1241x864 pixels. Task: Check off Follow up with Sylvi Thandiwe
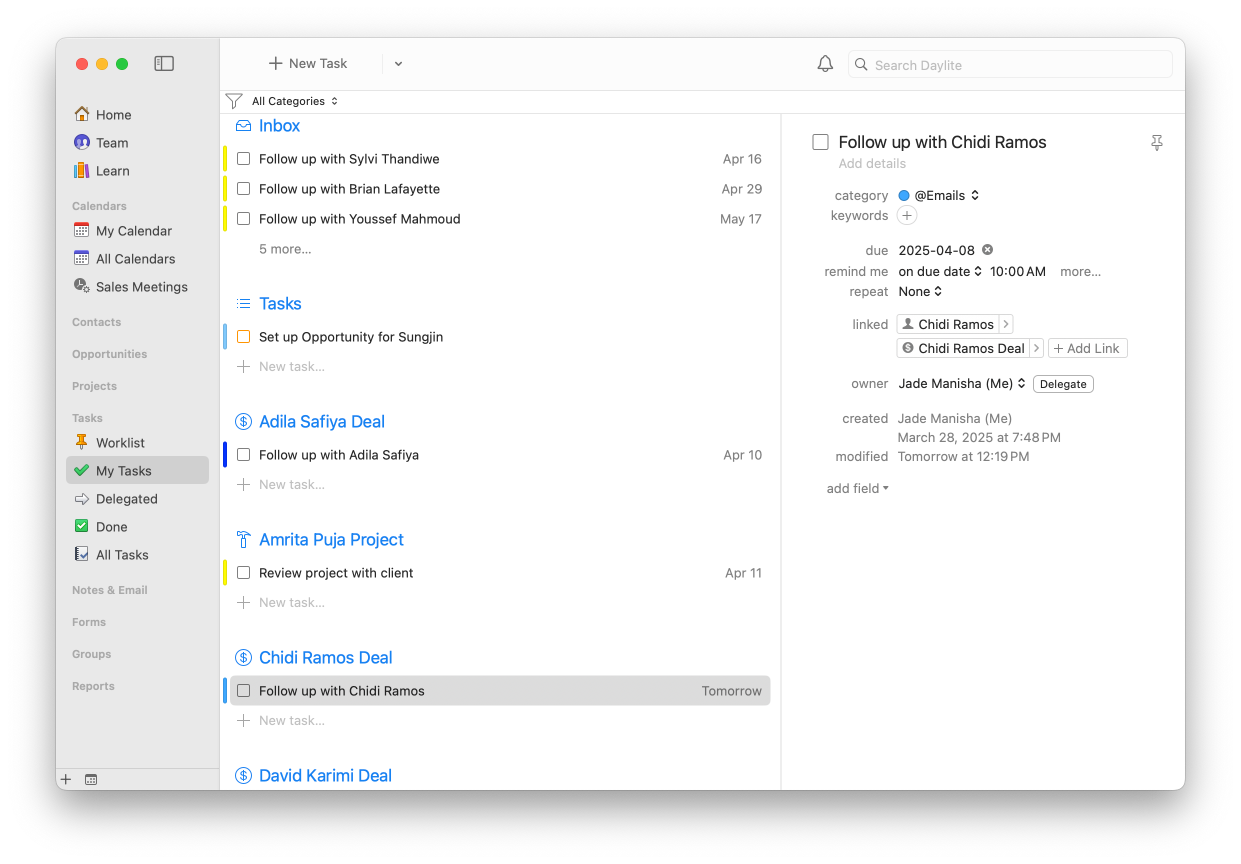coord(243,159)
